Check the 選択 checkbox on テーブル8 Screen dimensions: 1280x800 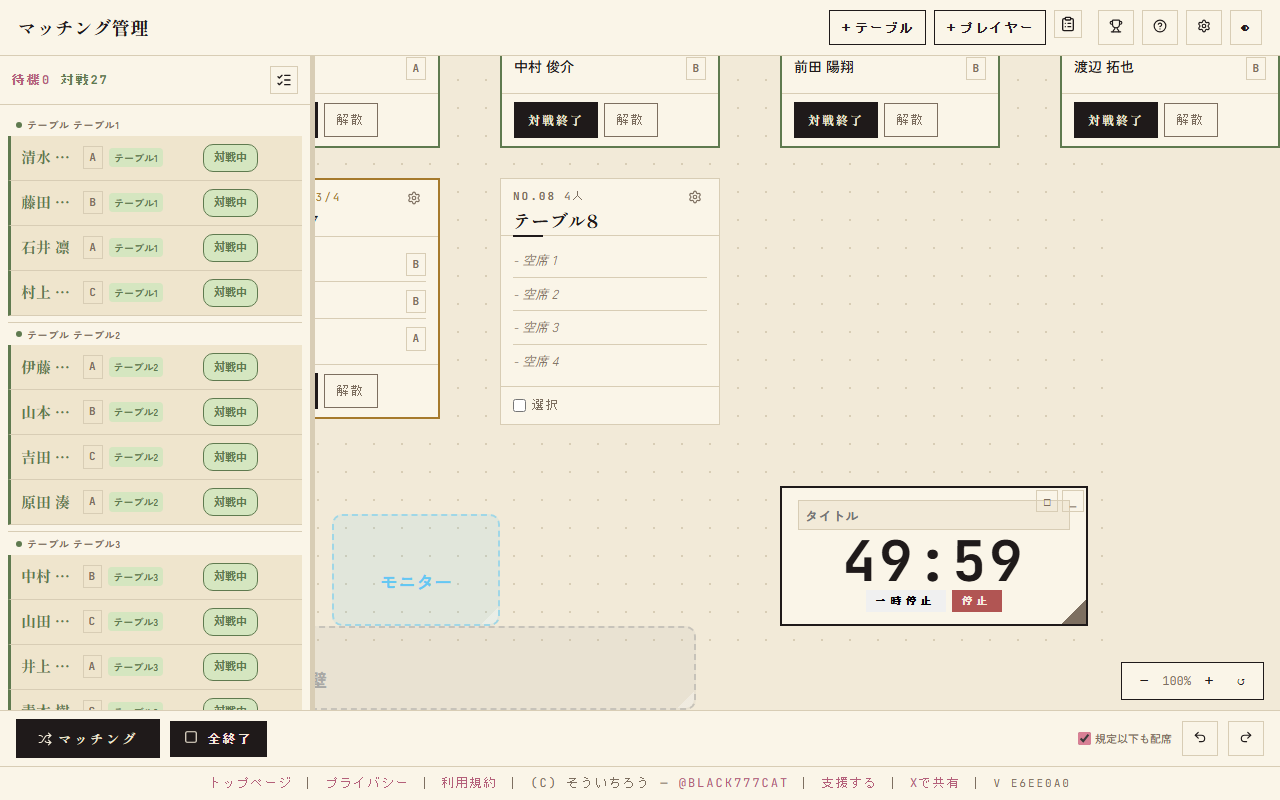[x=520, y=405]
